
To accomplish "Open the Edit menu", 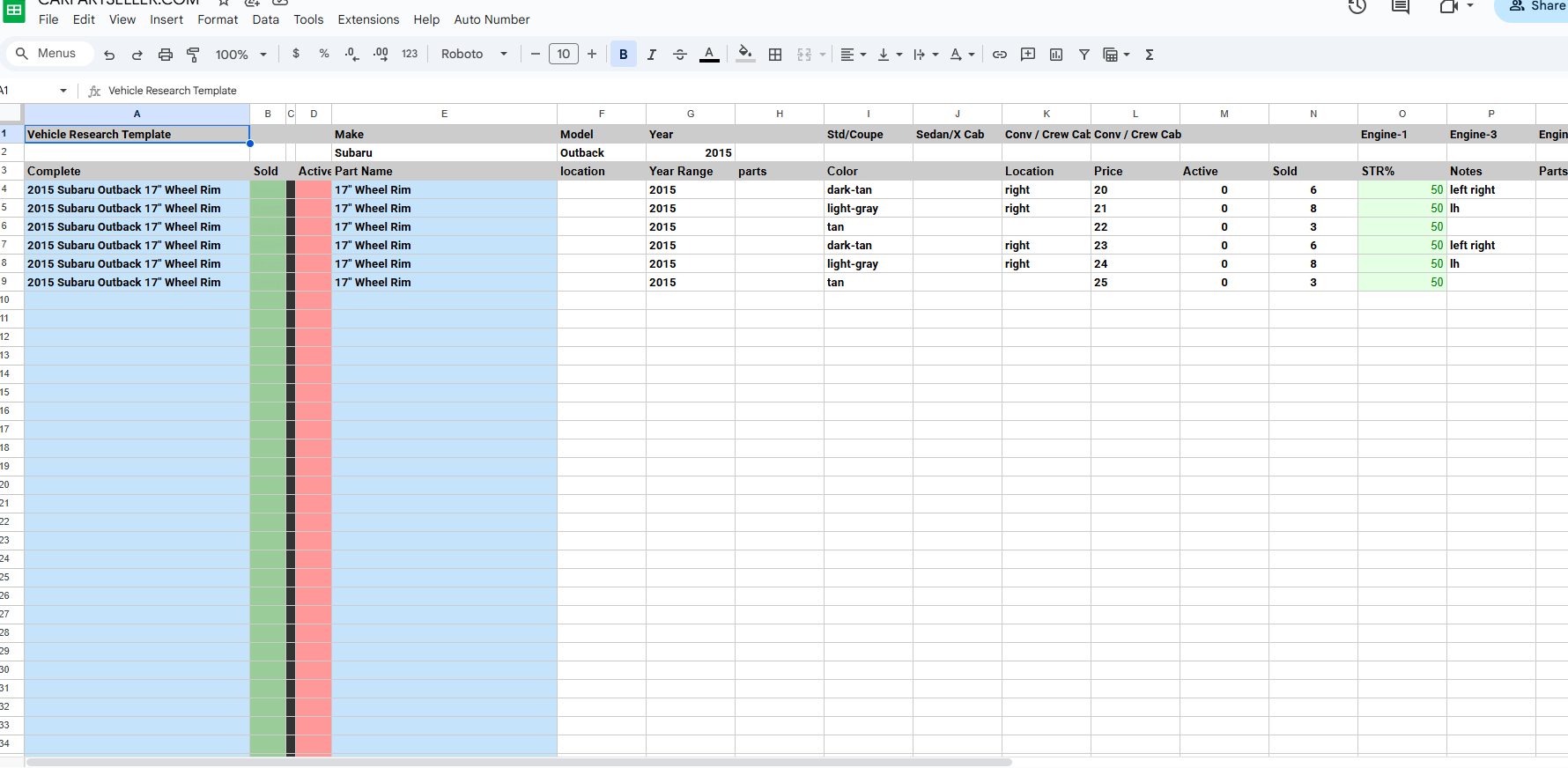I will 84,19.
